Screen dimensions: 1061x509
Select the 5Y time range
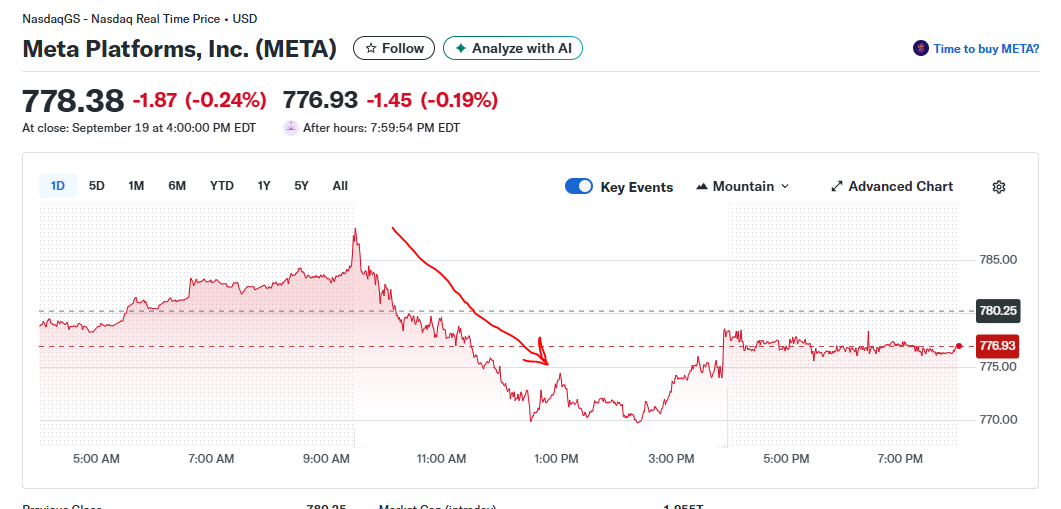pos(301,185)
